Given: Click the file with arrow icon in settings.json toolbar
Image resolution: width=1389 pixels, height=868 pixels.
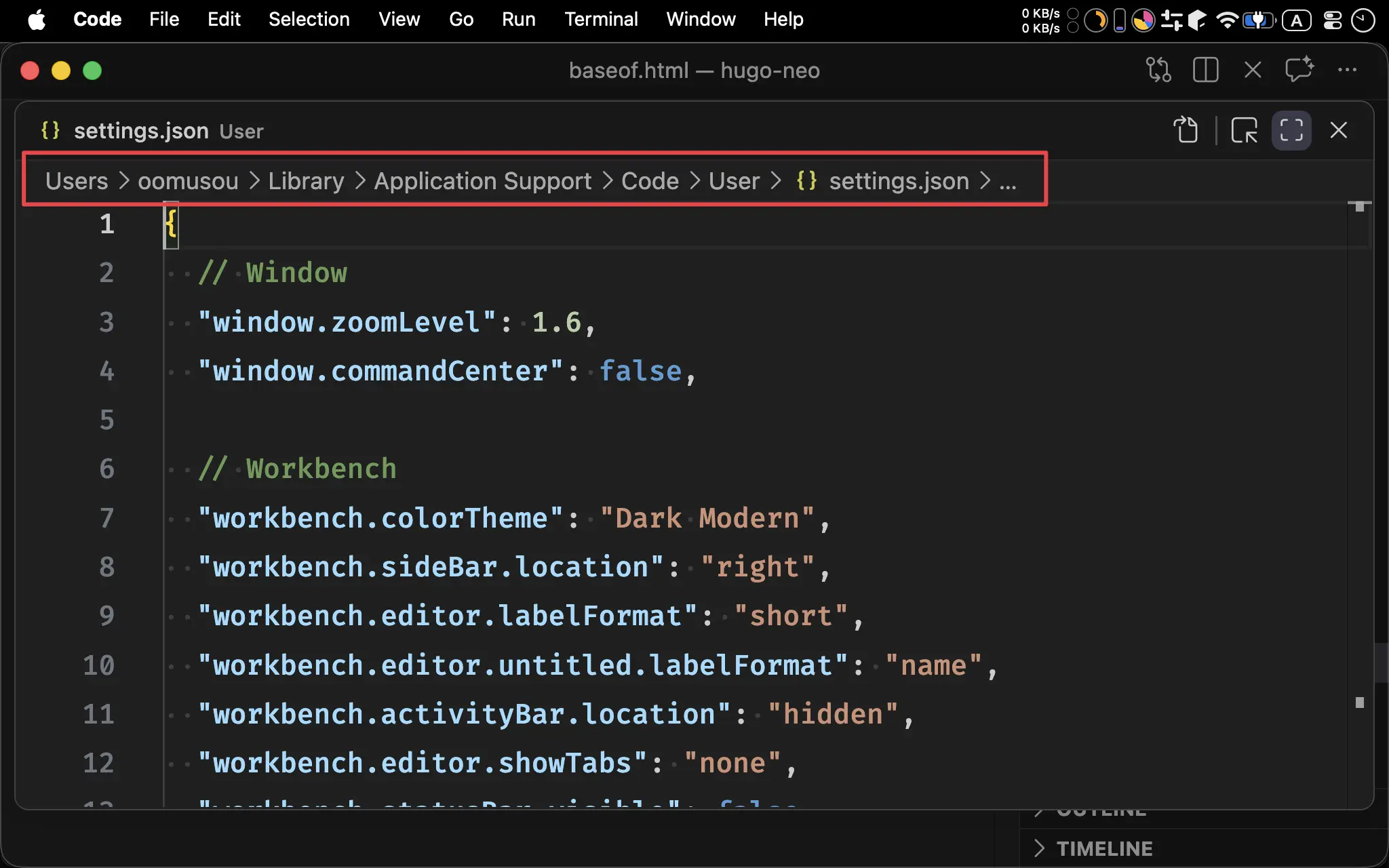Looking at the screenshot, I should tap(1186, 130).
